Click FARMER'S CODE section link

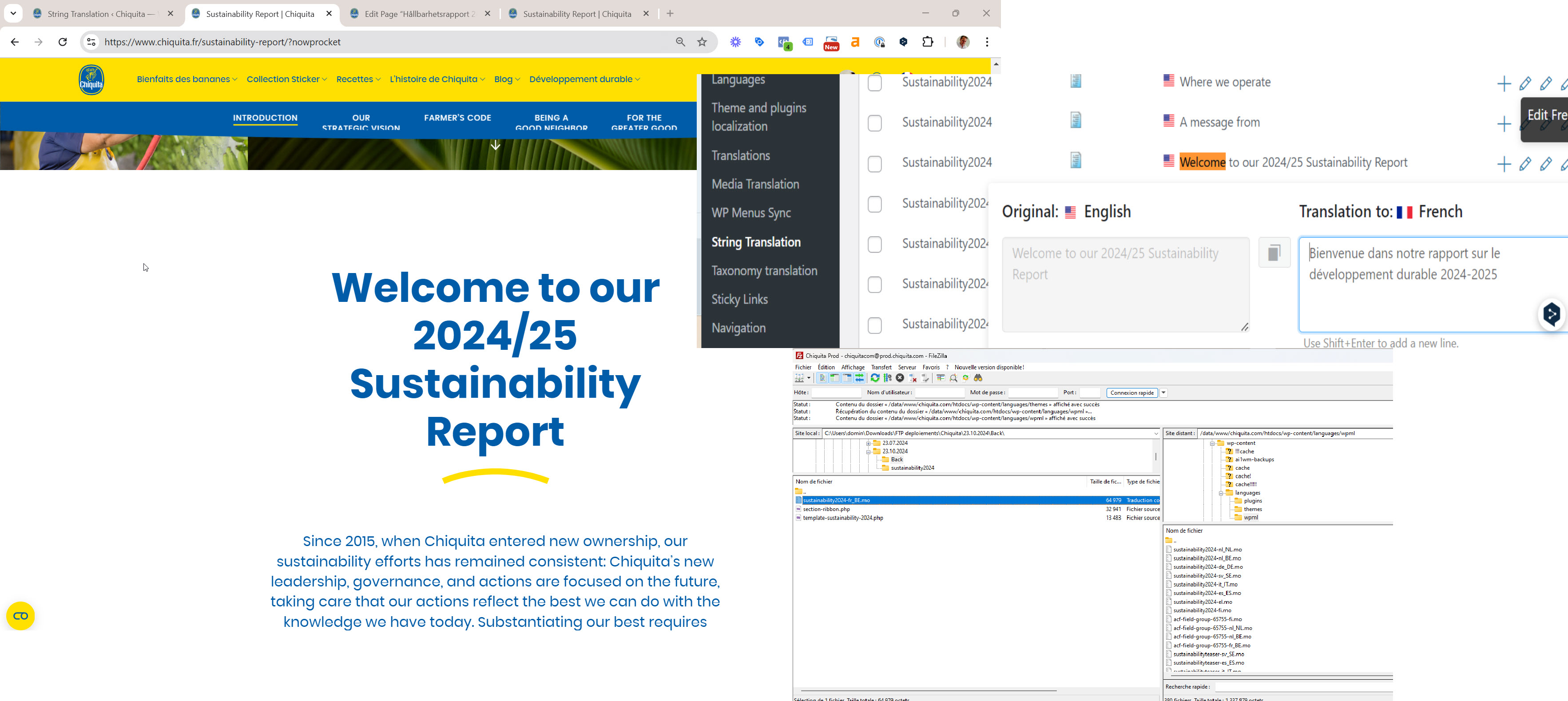point(457,118)
